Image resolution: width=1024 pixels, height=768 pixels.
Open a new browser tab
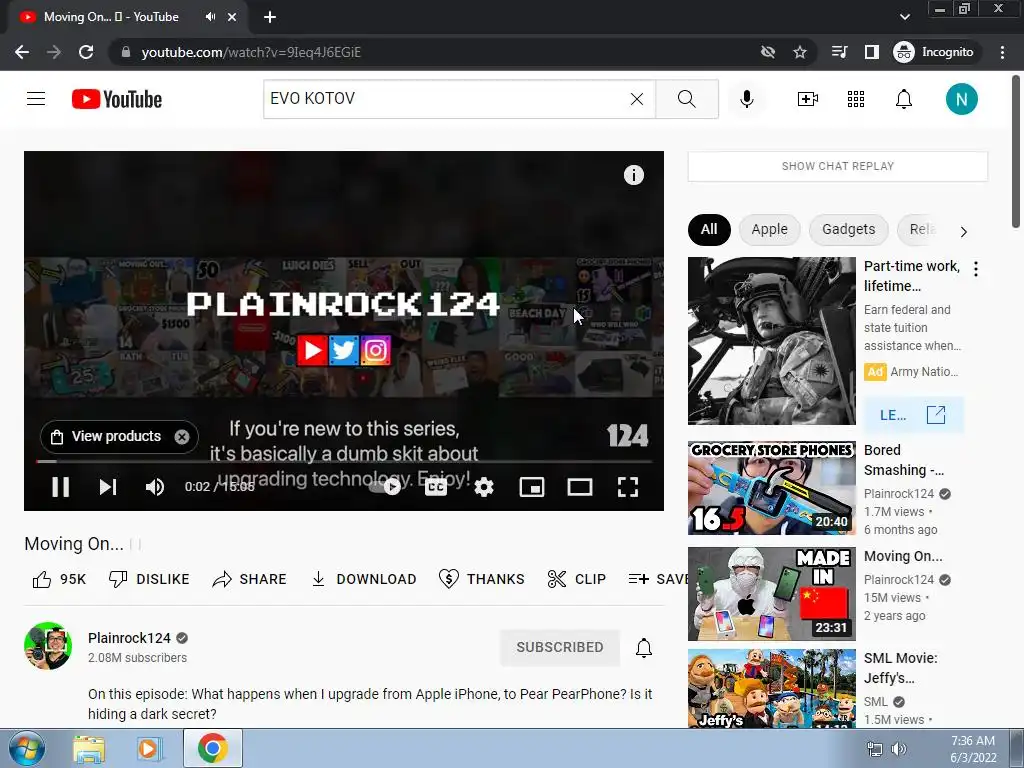pyautogui.click(x=270, y=17)
